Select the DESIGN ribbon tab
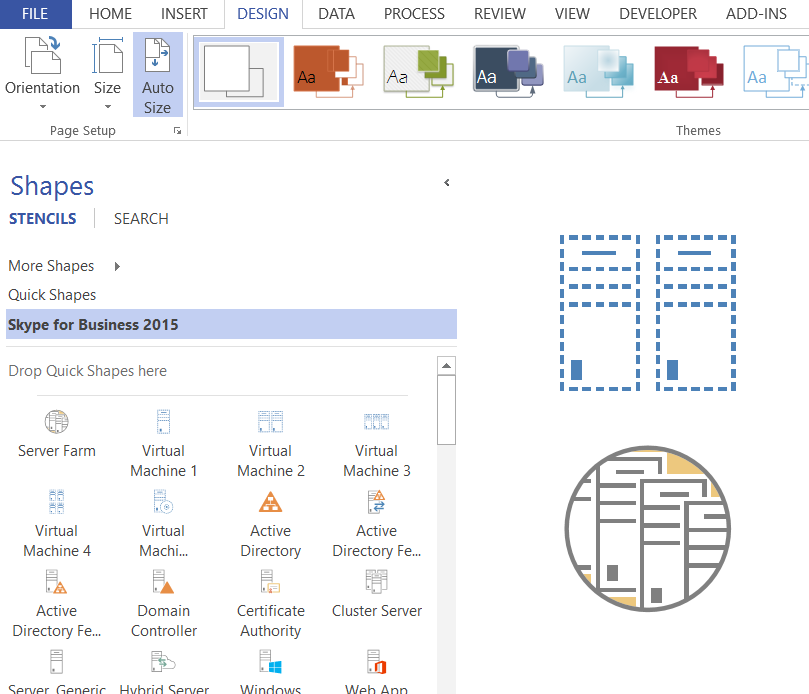The height and width of the screenshot is (694, 809). click(263, 14)
